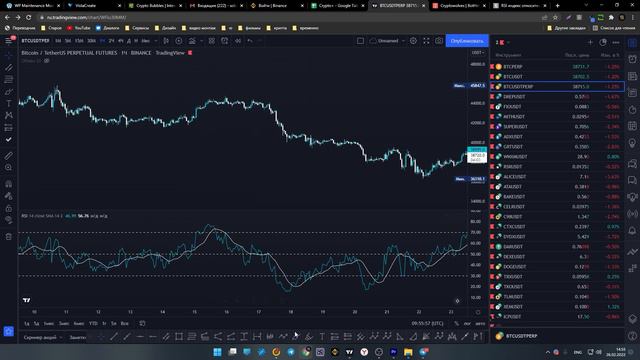
Task: Open Telegram from the taskbar
Action: [291, 352]
